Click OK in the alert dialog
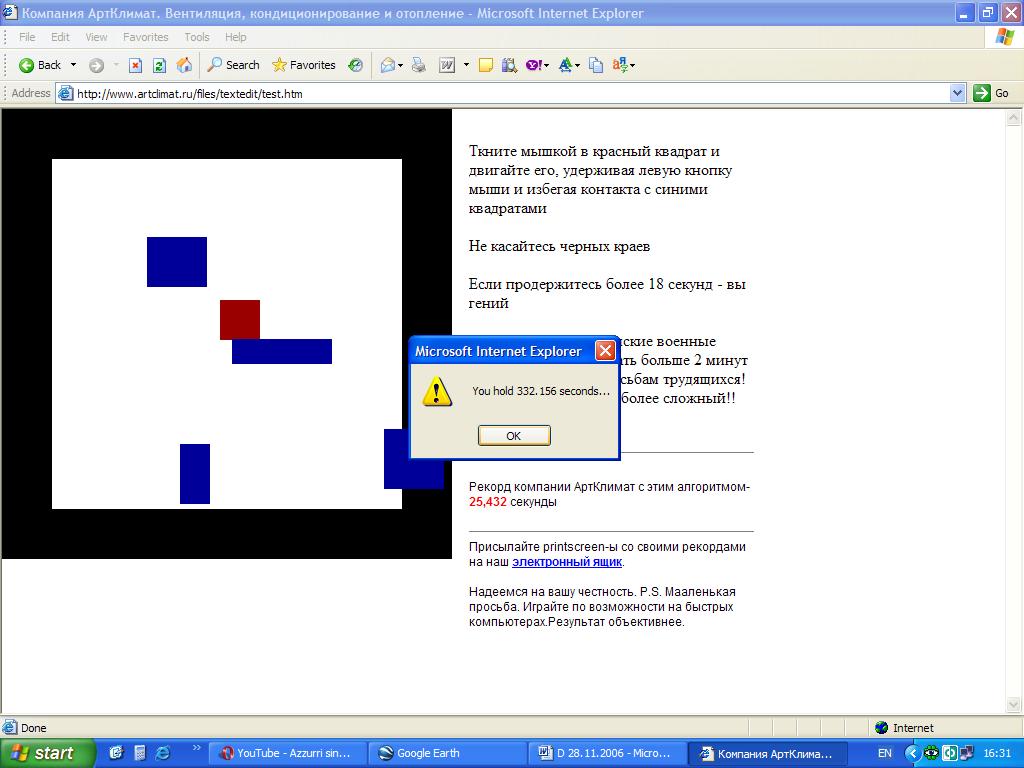Image resolution: width=1024 pixels, height=768 pixels. 514,436
